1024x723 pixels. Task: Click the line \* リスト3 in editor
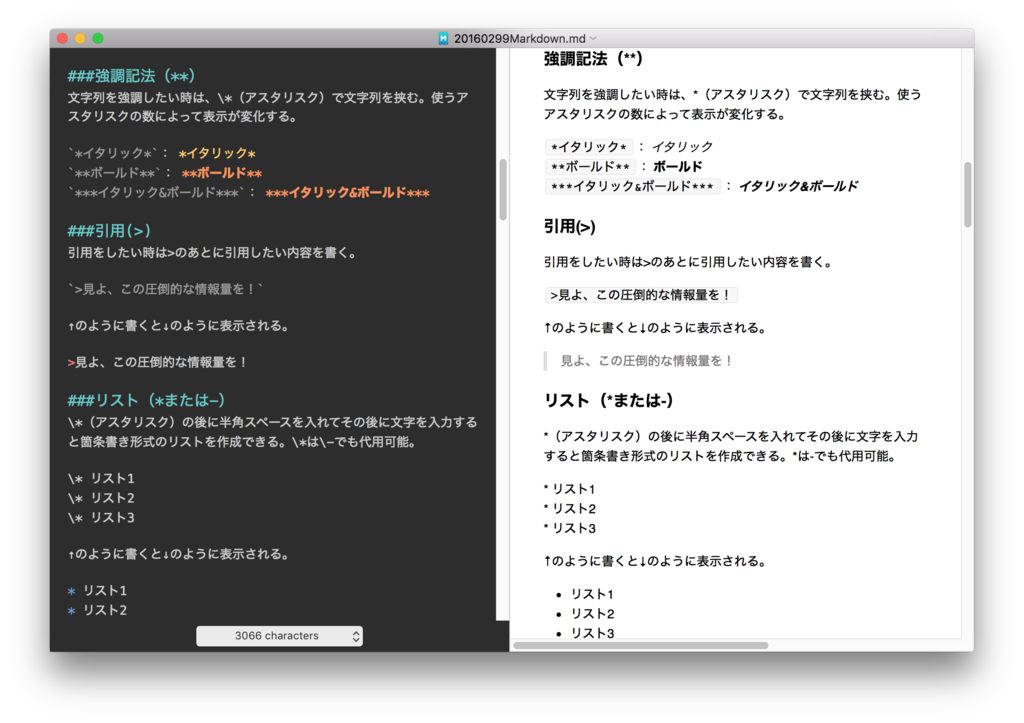point(101,517)
